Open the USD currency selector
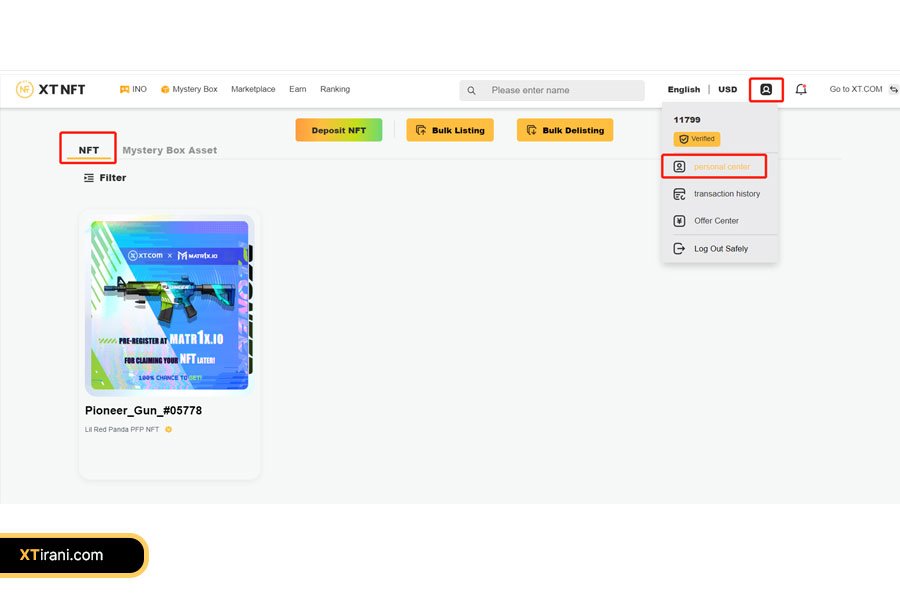Image resolution: width=900 pixels, height=600 pixels. click(x=727, y=89)
